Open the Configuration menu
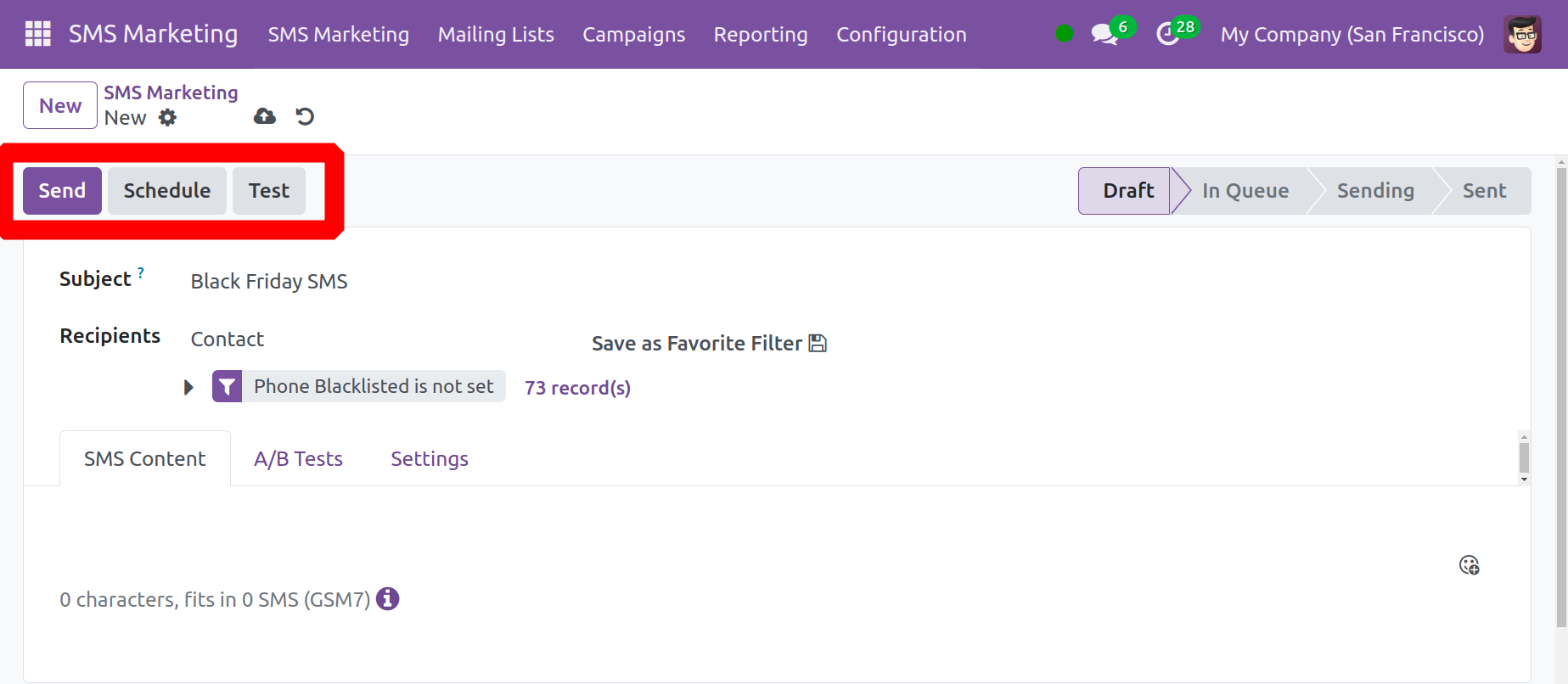 [x=901, y=35]
